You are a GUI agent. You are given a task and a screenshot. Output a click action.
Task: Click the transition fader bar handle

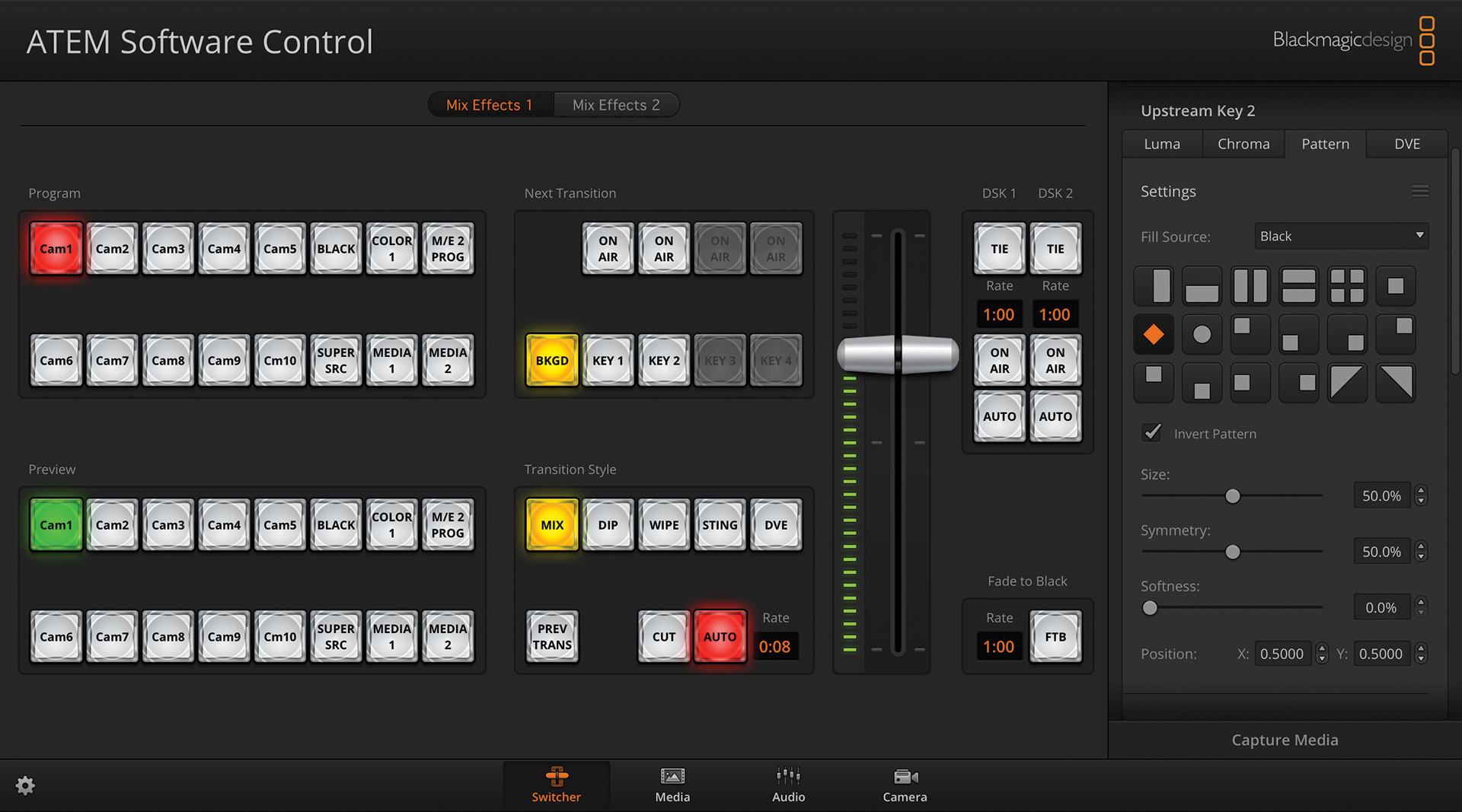pos(898,354)
